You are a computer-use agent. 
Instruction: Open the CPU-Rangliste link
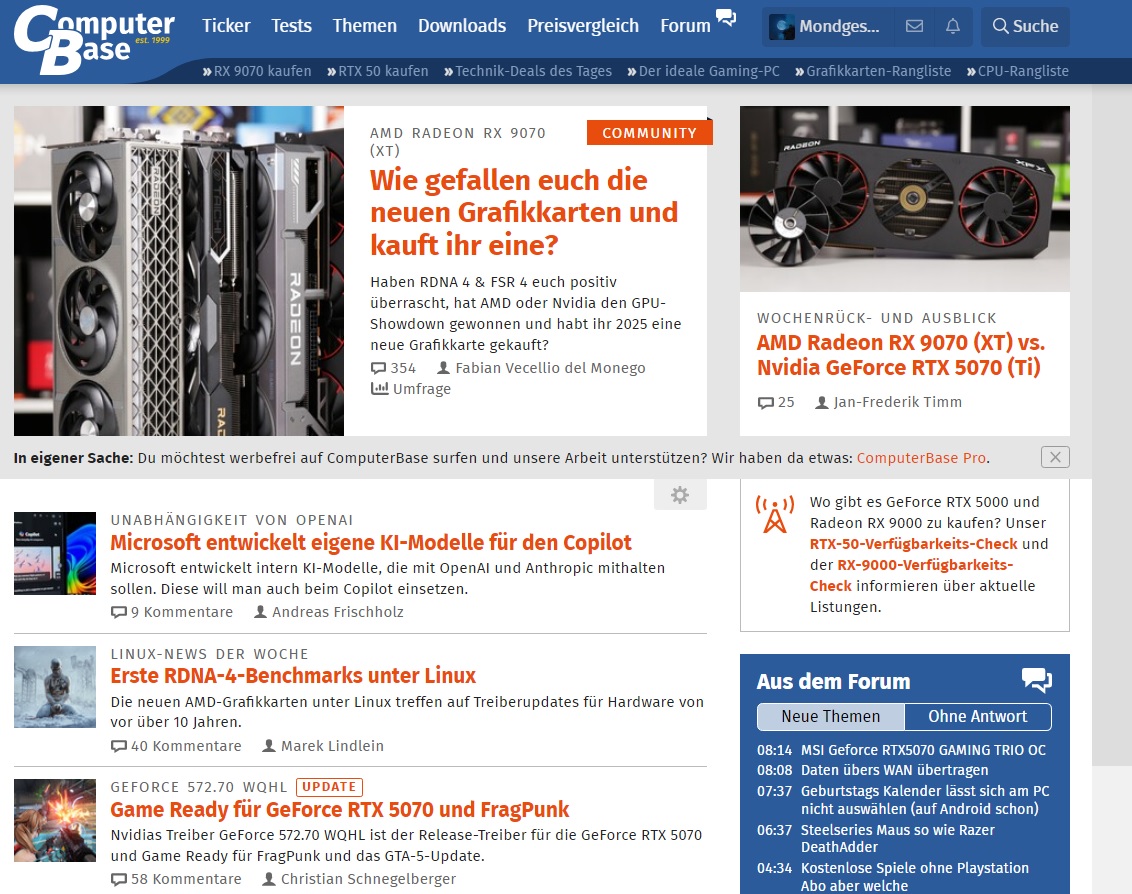point(1018,71)
